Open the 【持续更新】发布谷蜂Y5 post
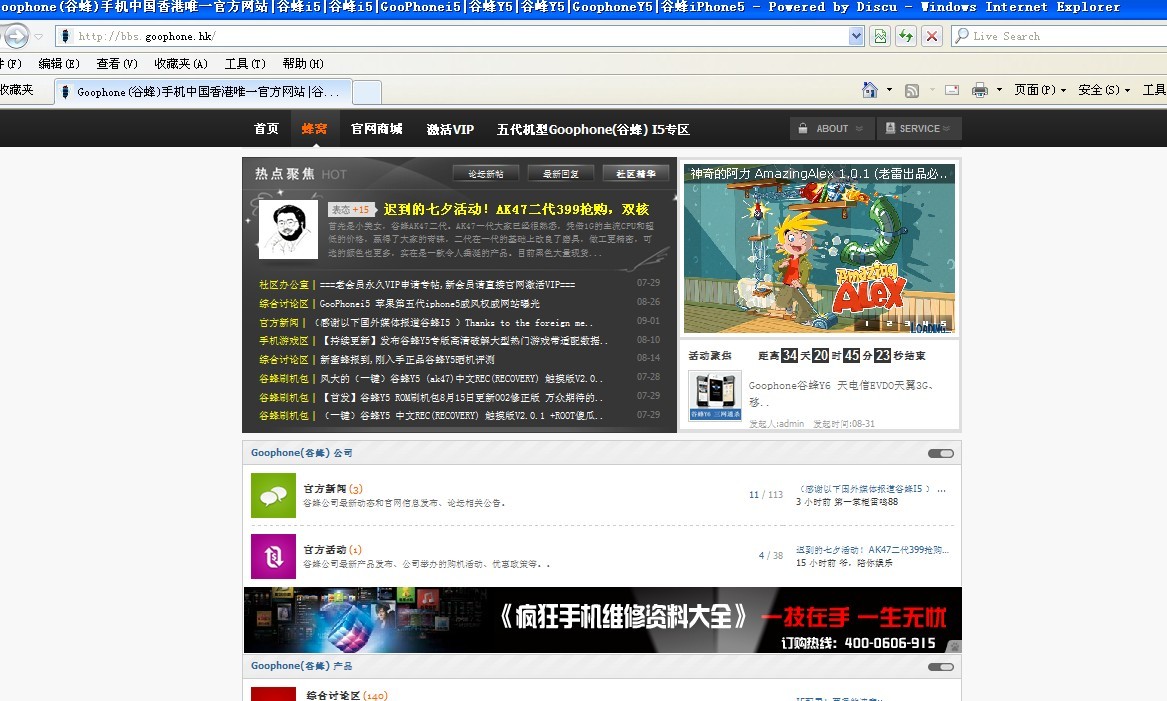The width and height of the screenshot is (1167, 701). pos(464,340)
